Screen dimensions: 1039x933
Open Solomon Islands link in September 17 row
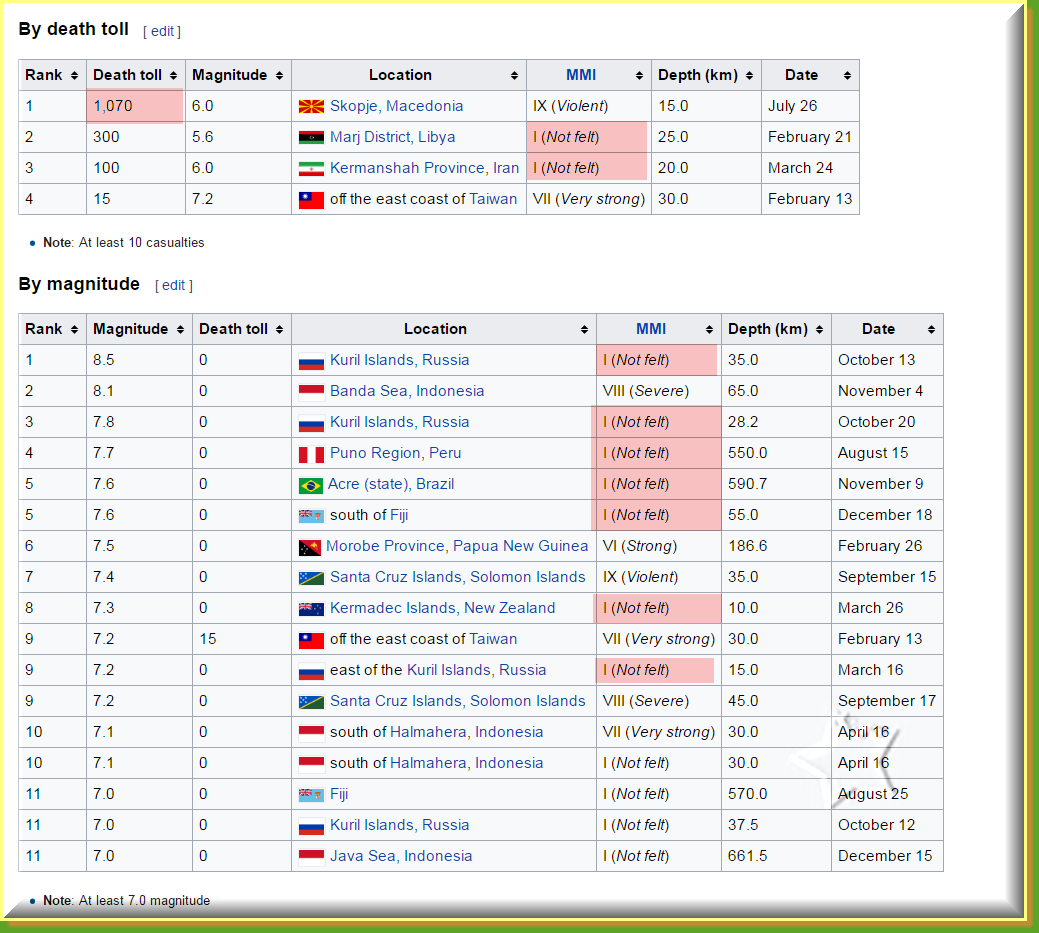[527, 701]
